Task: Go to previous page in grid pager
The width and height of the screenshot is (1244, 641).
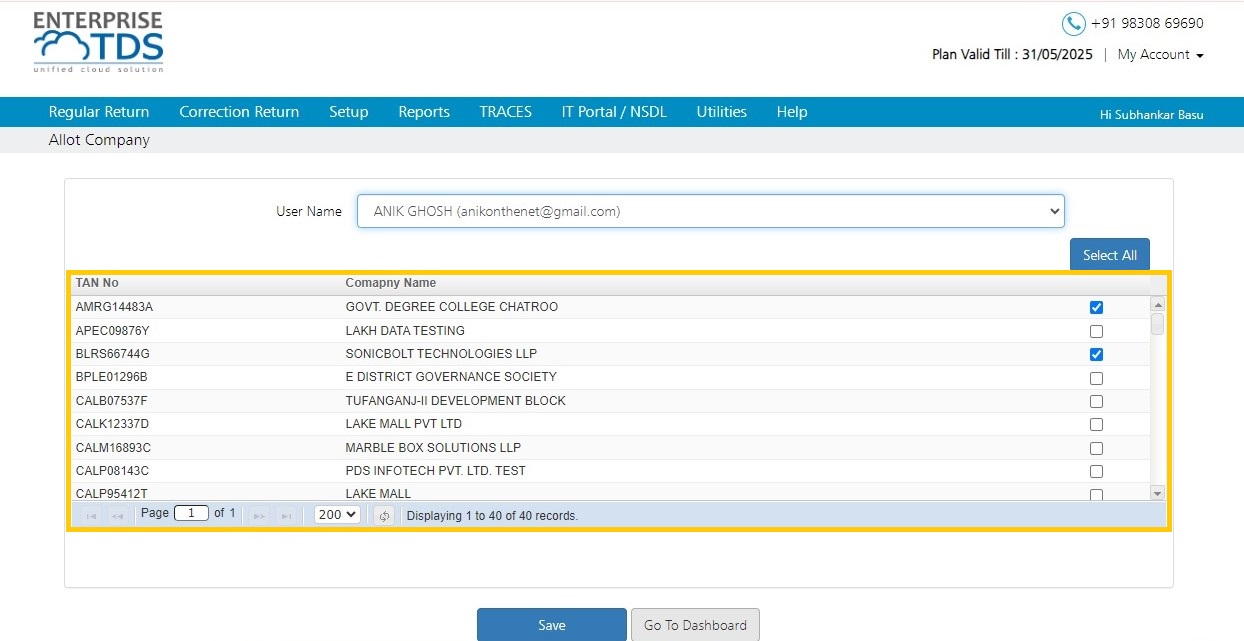Action: point(117,516)
